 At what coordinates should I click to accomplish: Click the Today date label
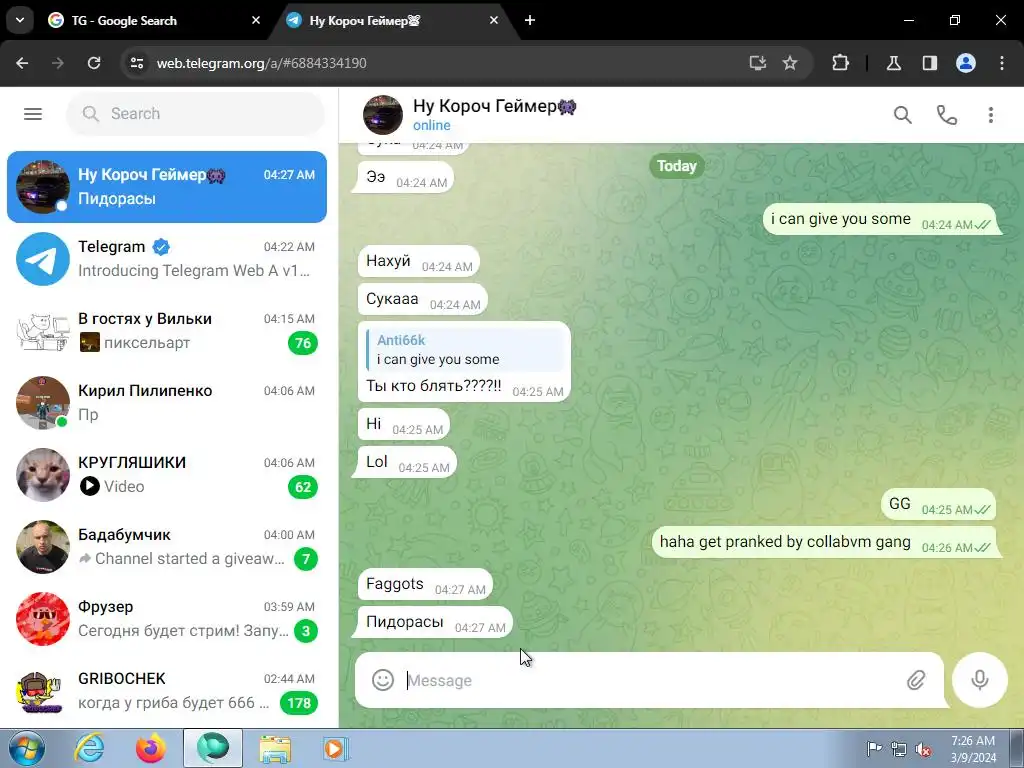[x=677, y=166]
